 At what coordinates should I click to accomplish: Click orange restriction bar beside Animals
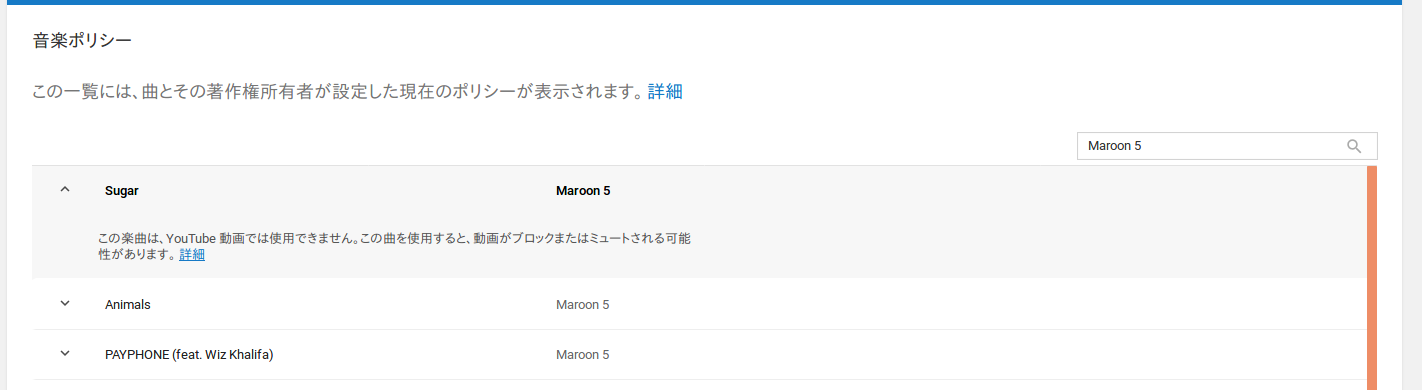(1372, 304)
